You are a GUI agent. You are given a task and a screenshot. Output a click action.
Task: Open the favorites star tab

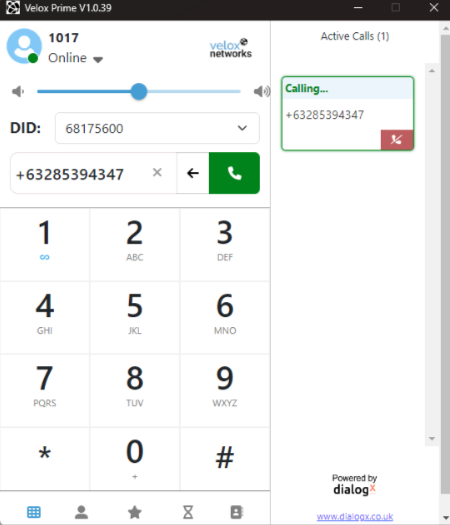(x=135, y=512)
